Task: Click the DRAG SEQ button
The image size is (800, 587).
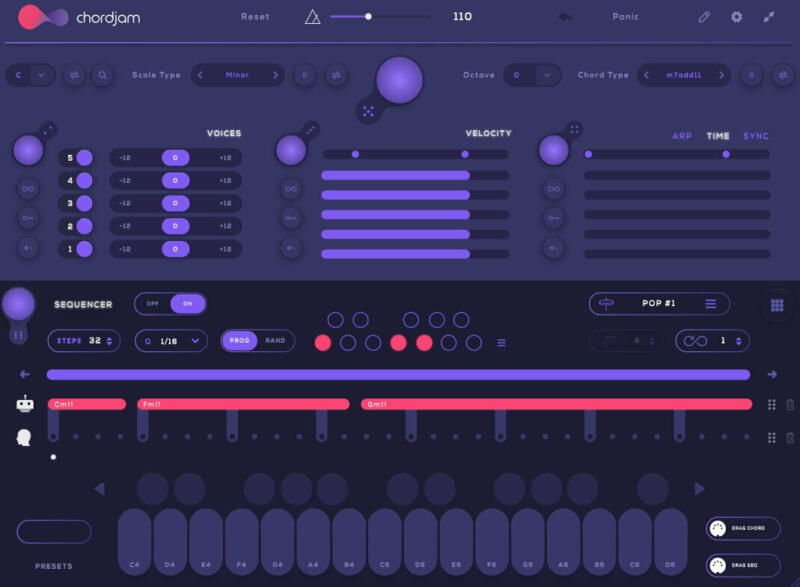Action: point(743,565)
